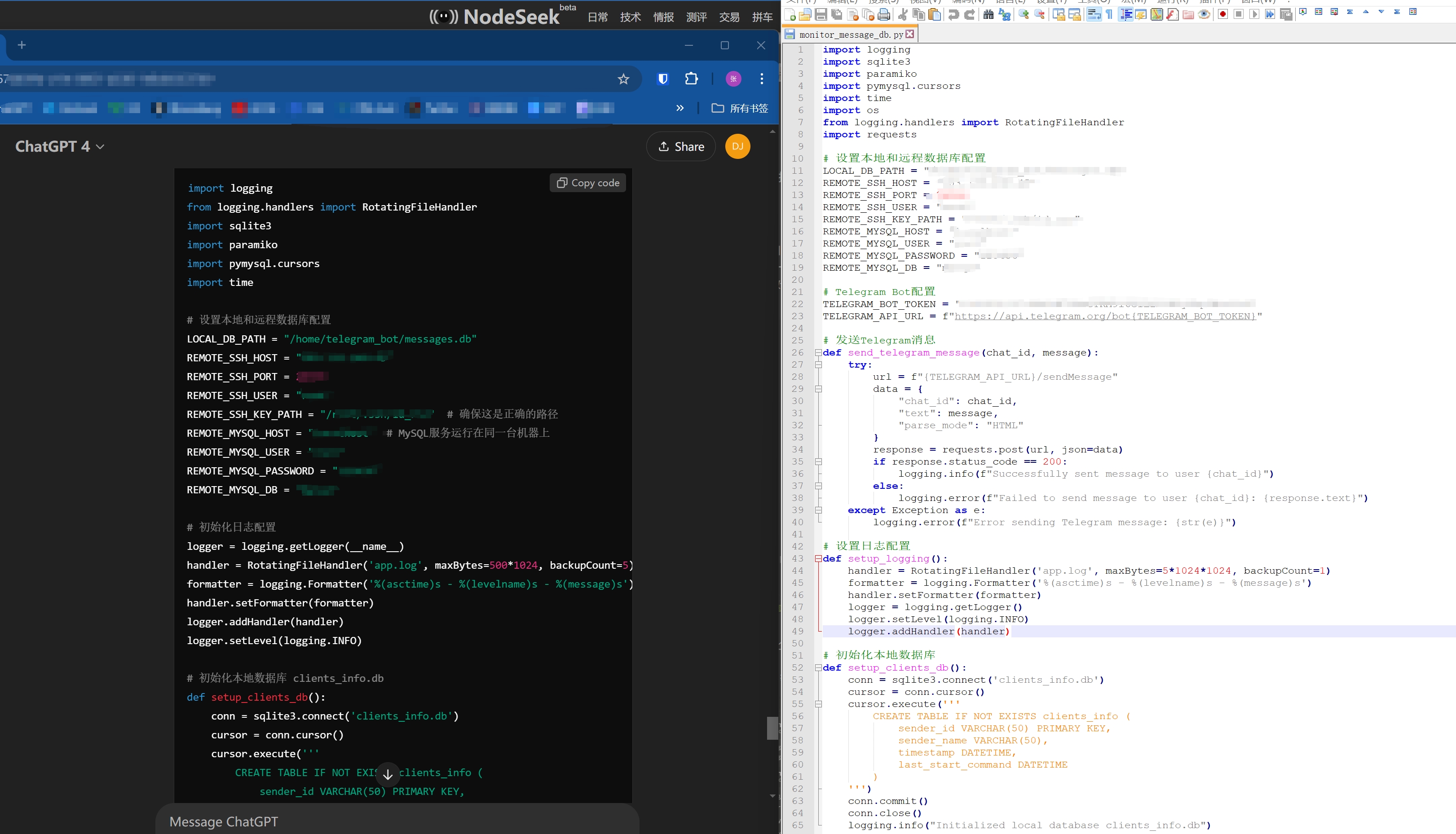Click the Copy code button

[588, 183]
